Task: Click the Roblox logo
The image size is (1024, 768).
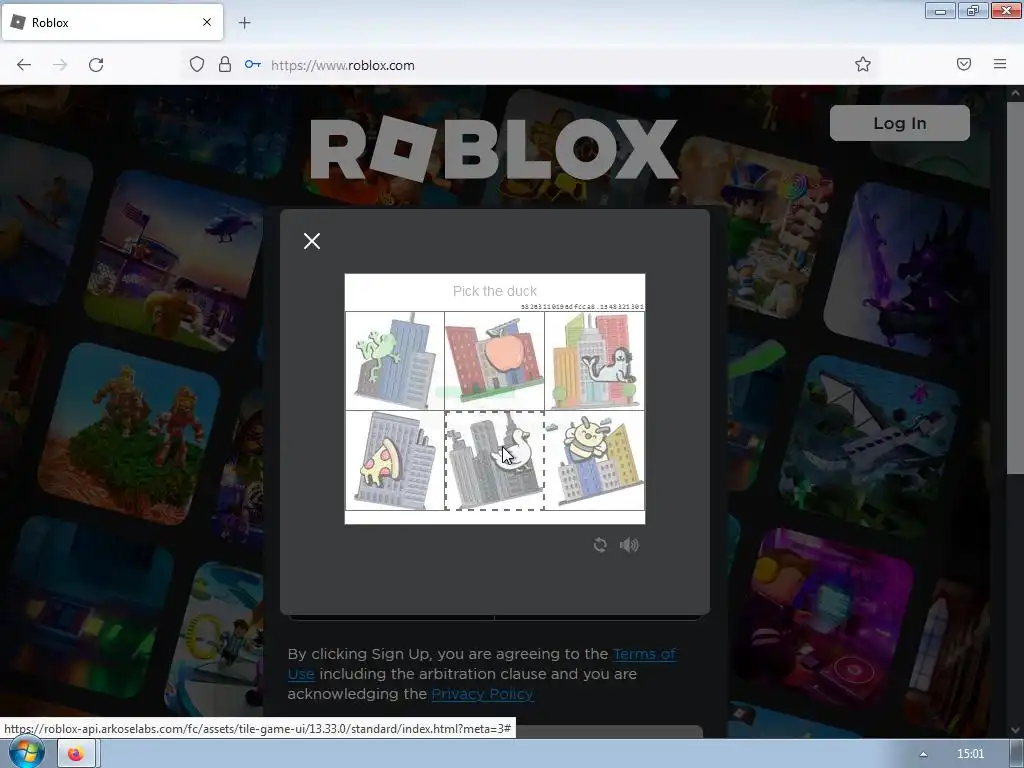Action: (x=494, y=148)
